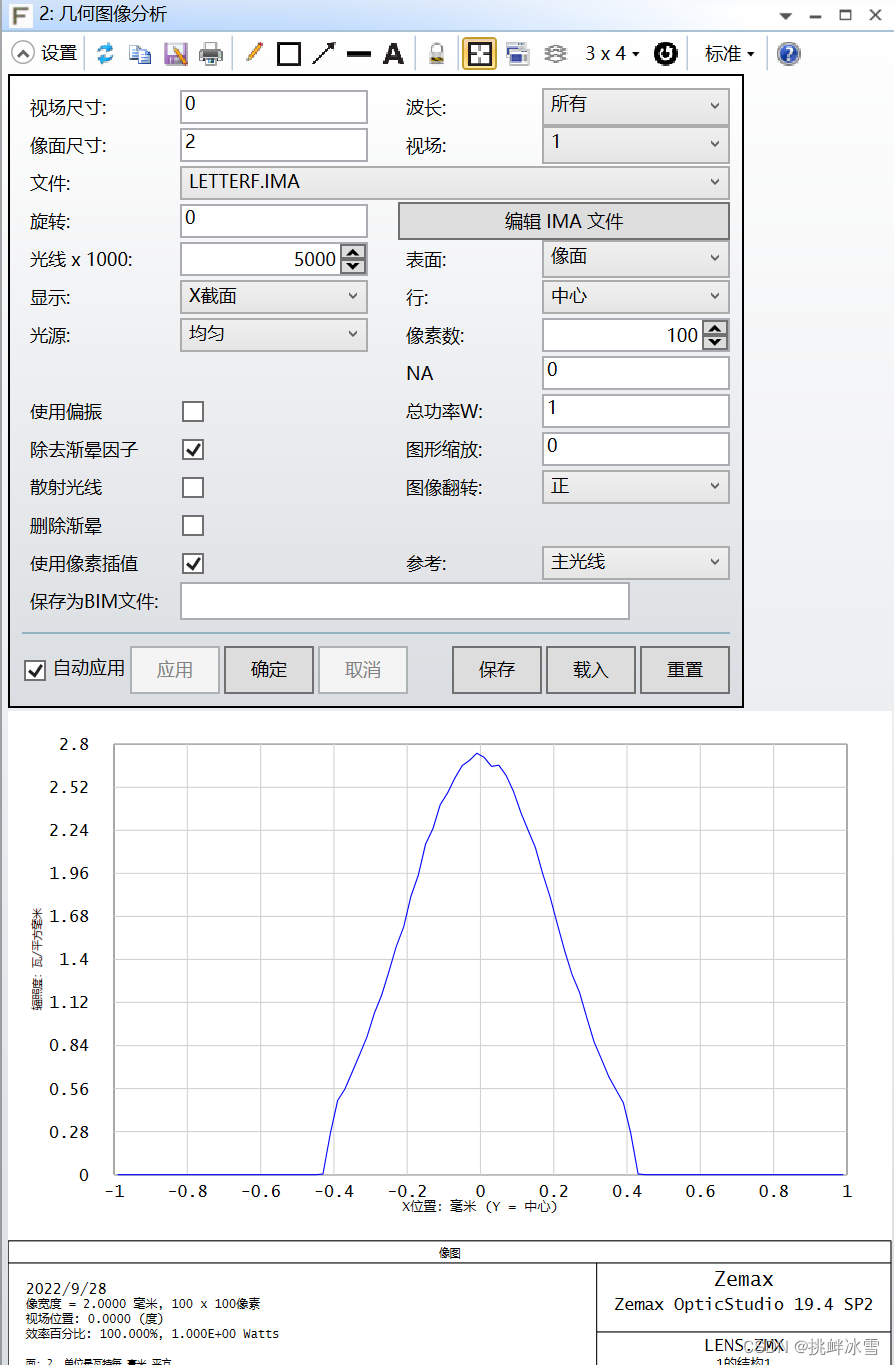Uncheck the 自动应用 auto-apply option
Viewport: 894px width, 1365px height.
(x=35, y=670)
